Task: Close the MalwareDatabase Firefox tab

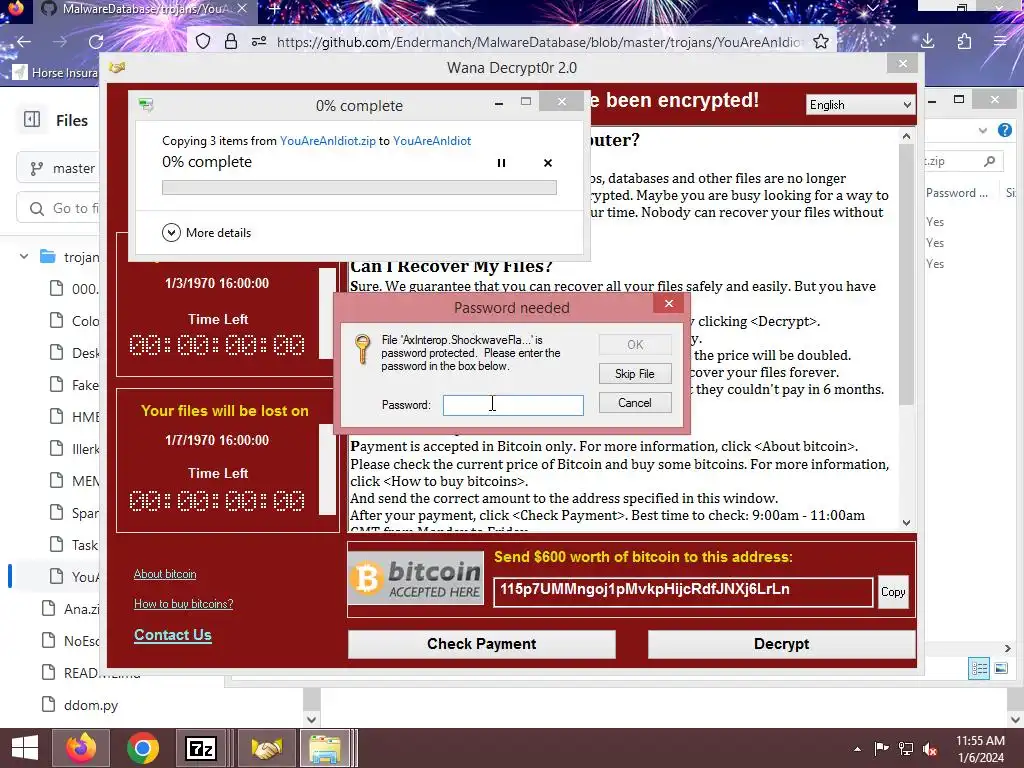Action: [242, 9]
